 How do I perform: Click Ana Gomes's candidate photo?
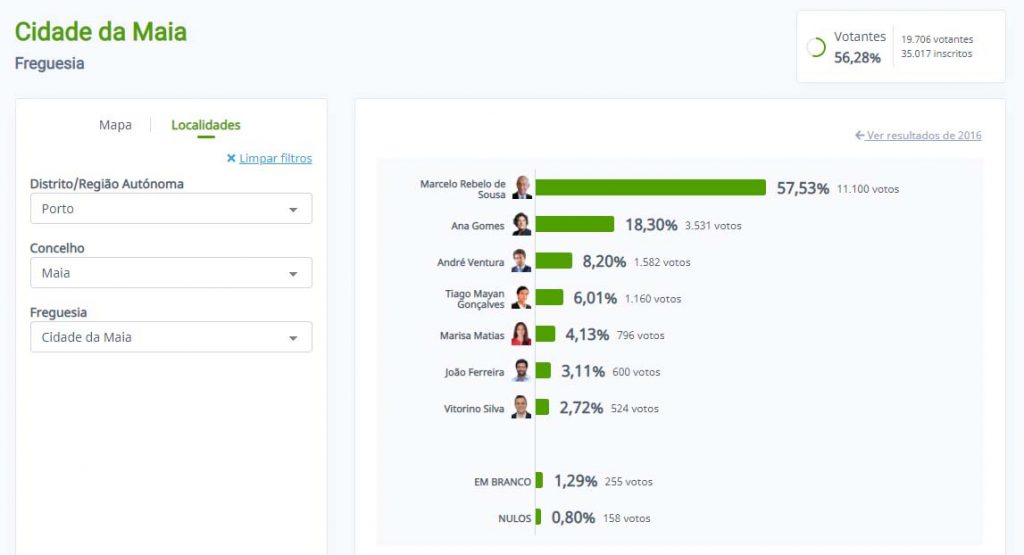(x=522, y=225)
